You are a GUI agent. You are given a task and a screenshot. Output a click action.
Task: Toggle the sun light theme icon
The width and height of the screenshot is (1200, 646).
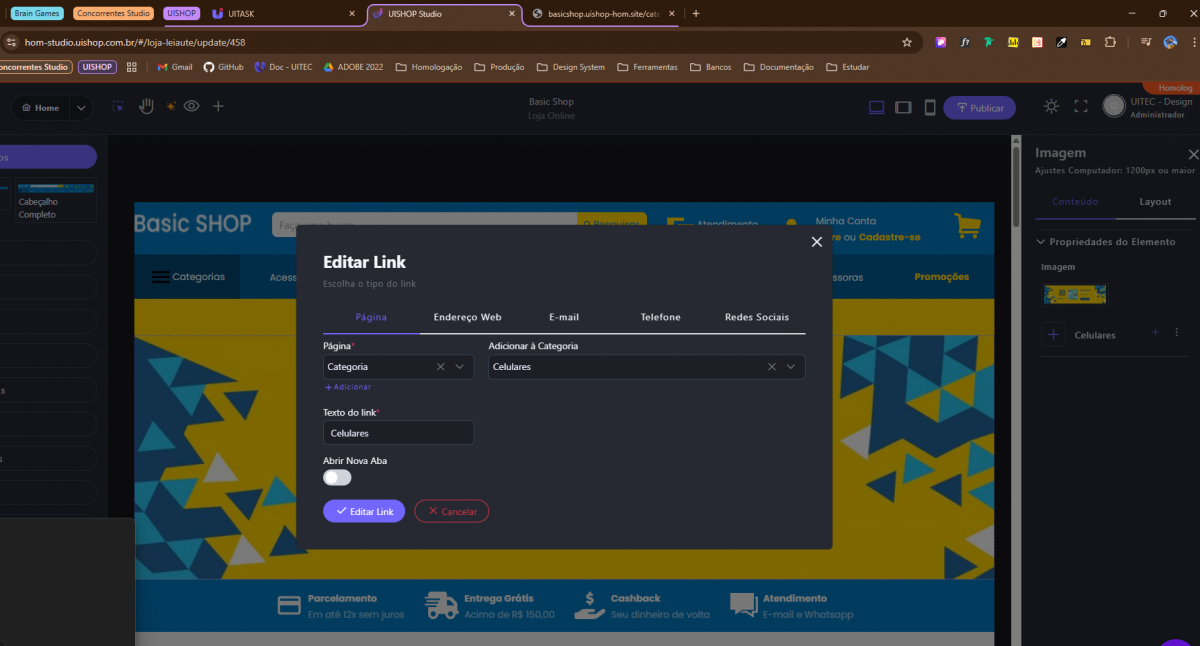[x=1051, y=106]
